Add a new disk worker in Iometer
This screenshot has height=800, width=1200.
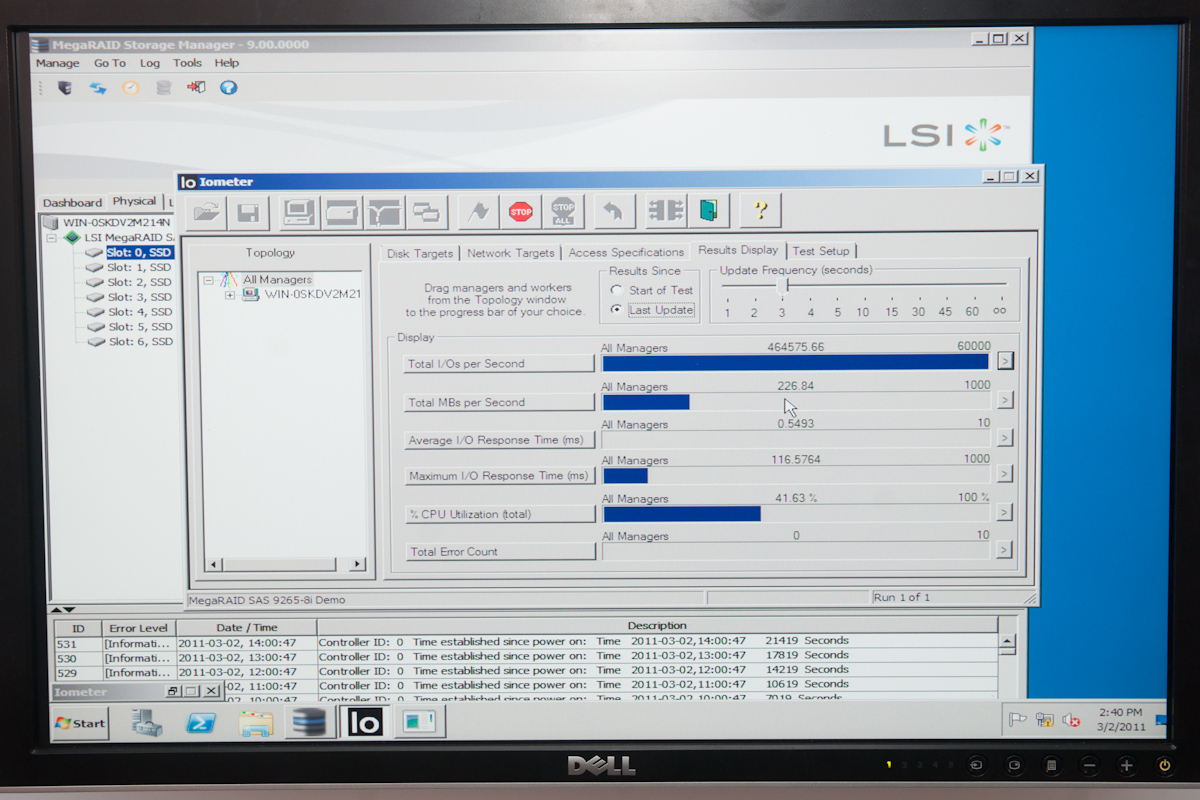[x=341, y=211]
